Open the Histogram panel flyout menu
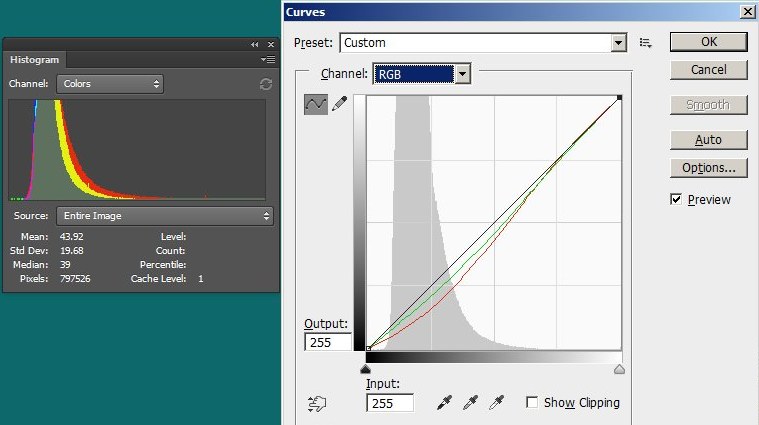The height and width of the screenshot is (425, 759). click(x=267, y=60)
